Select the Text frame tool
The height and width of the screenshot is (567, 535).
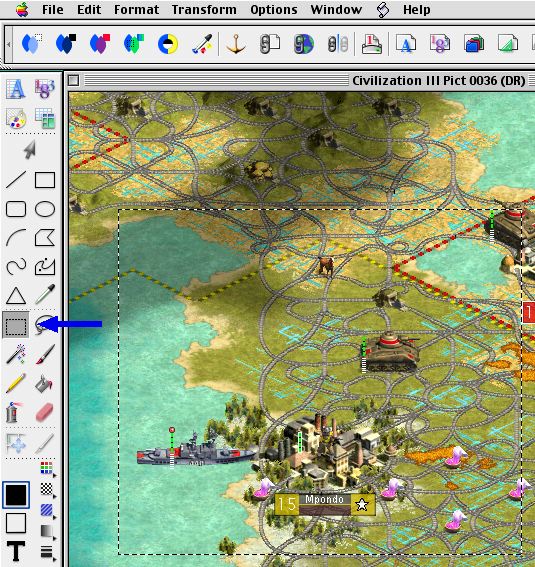[16, 89]
